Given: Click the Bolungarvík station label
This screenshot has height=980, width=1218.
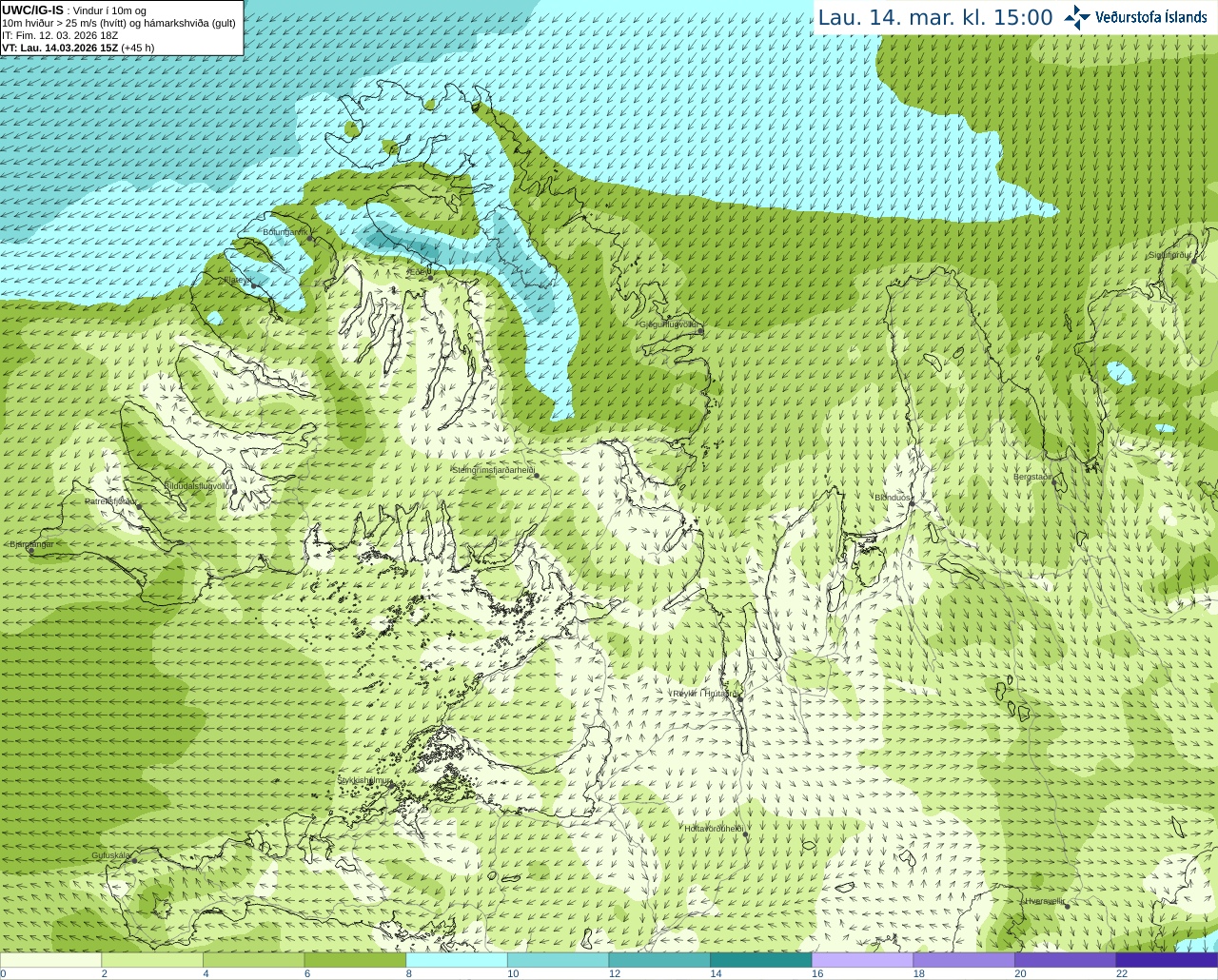Looking at the screenshot, I should click(285, 231).
